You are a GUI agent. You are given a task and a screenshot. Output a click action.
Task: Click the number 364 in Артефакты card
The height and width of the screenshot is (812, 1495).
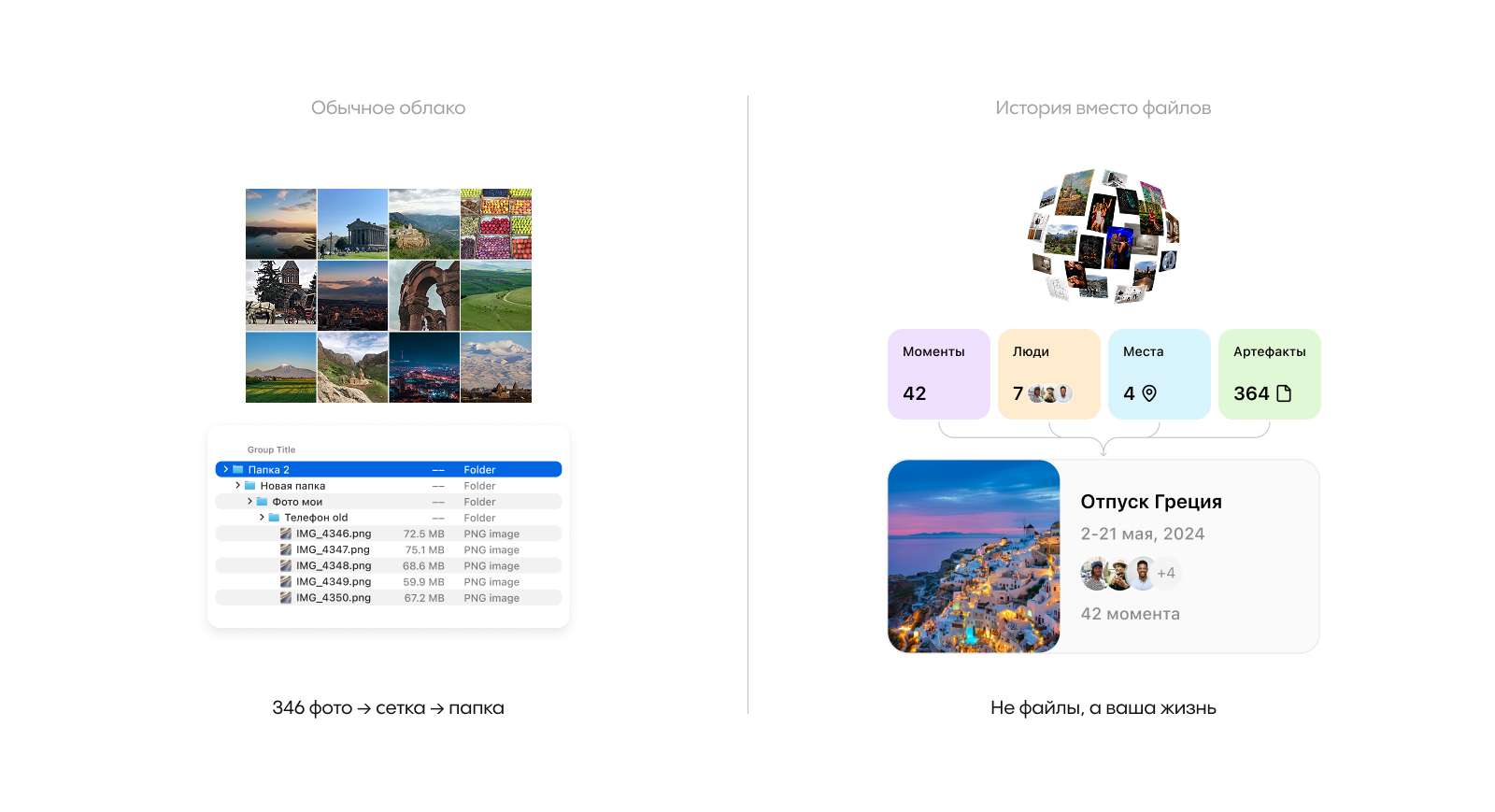(x=1251, y=393)
